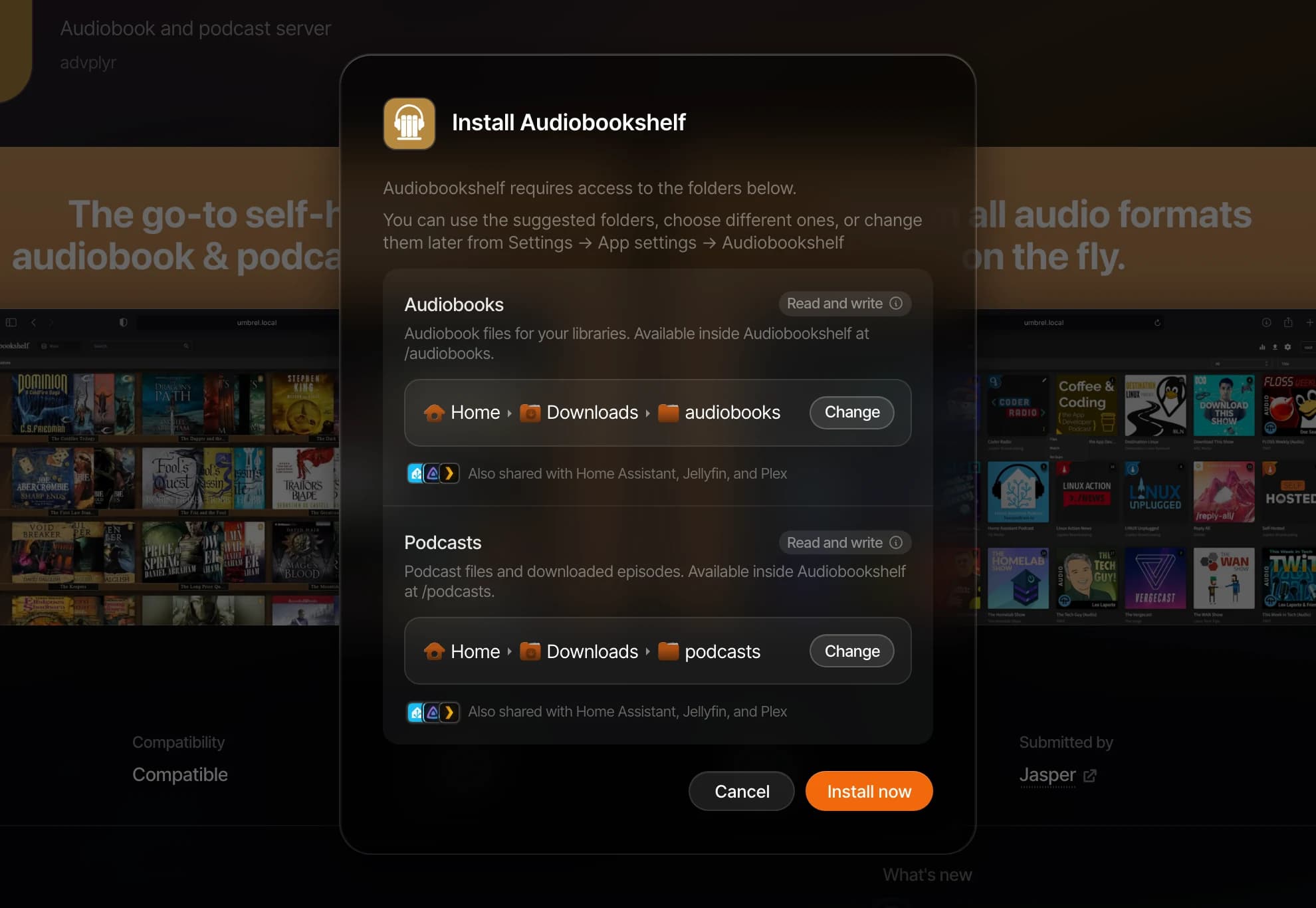Image resolution: width=1316 pixels, height=908 pixels.
Task: Click the Home Assistant icon under Podcasts folder
Action: [x=415, y=712]
